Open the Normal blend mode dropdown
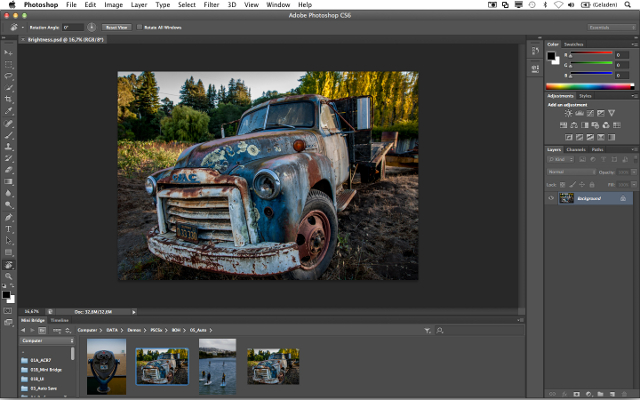 tap(569, 172)
